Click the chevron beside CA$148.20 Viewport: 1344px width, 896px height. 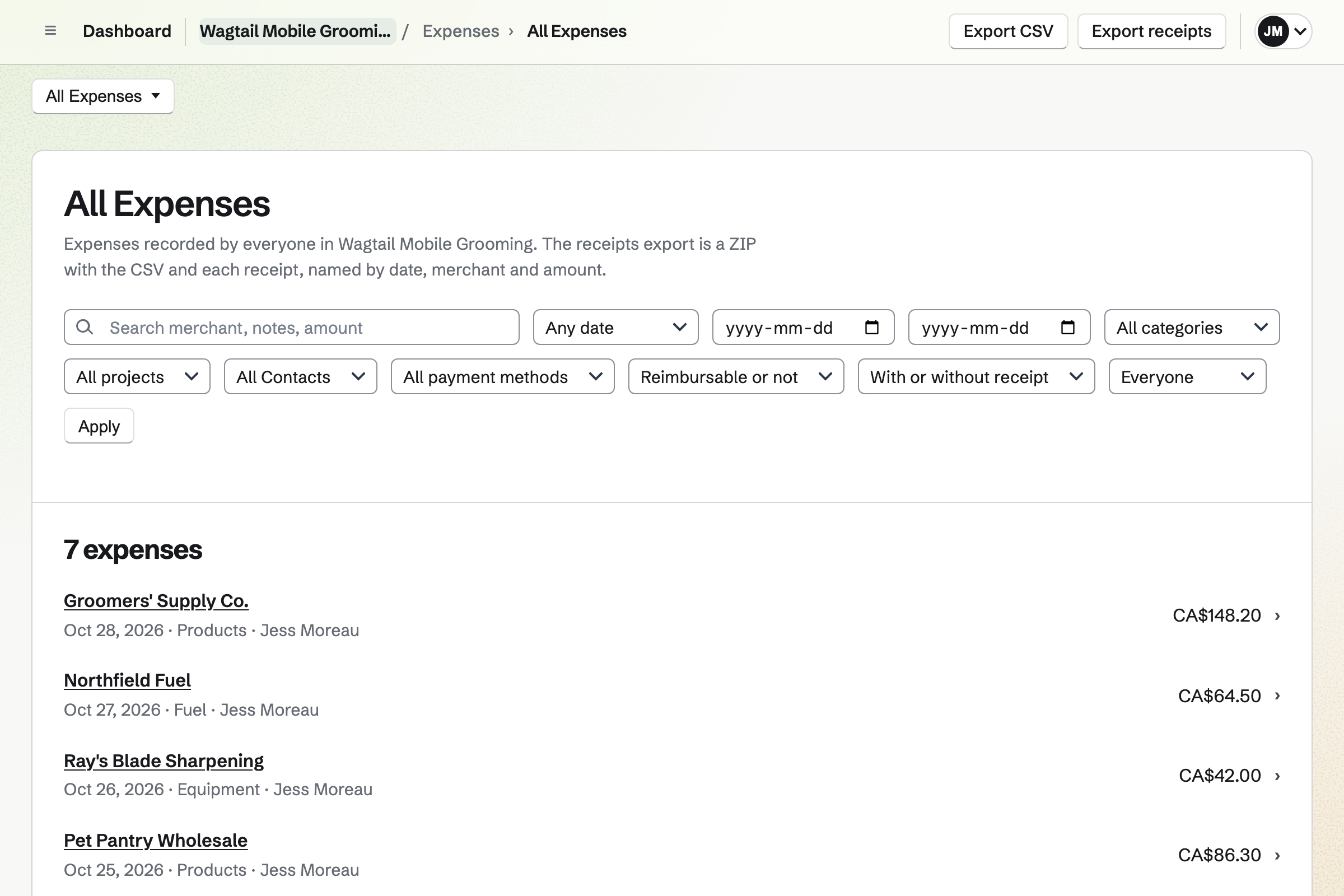pyautogui.click(x=1277, y=616)
